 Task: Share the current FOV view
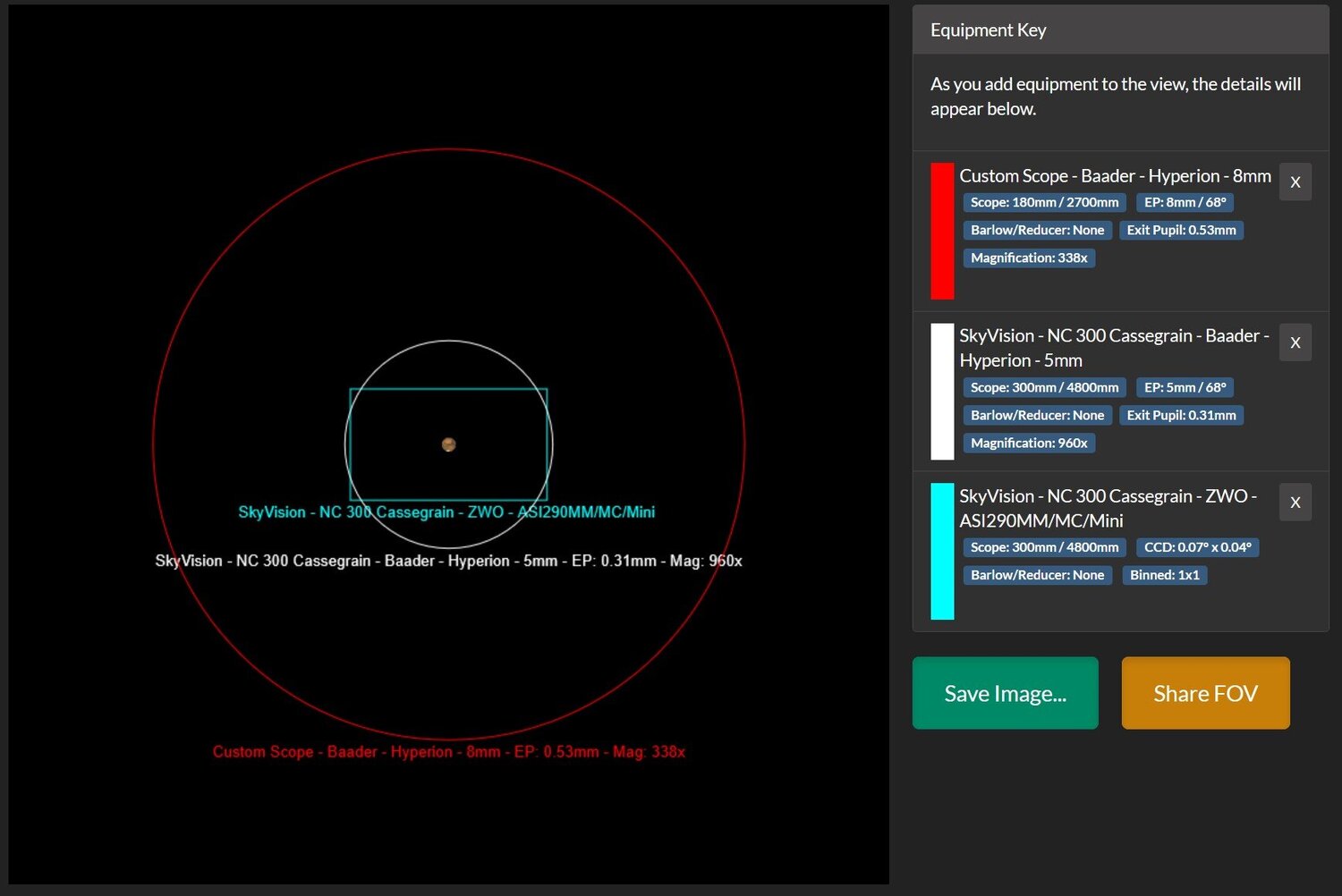[1205, 693]
